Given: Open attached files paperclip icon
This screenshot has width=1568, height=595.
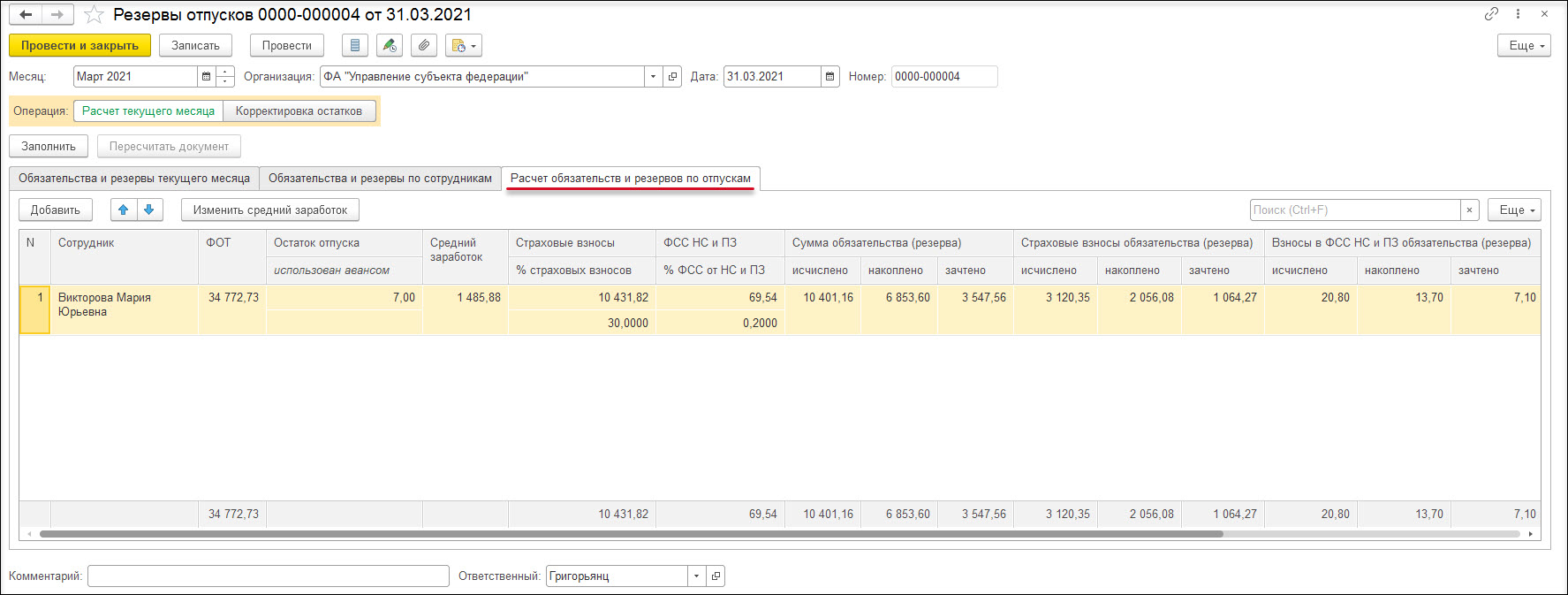Looking at the screenshot, I should (x=424, y=46).
